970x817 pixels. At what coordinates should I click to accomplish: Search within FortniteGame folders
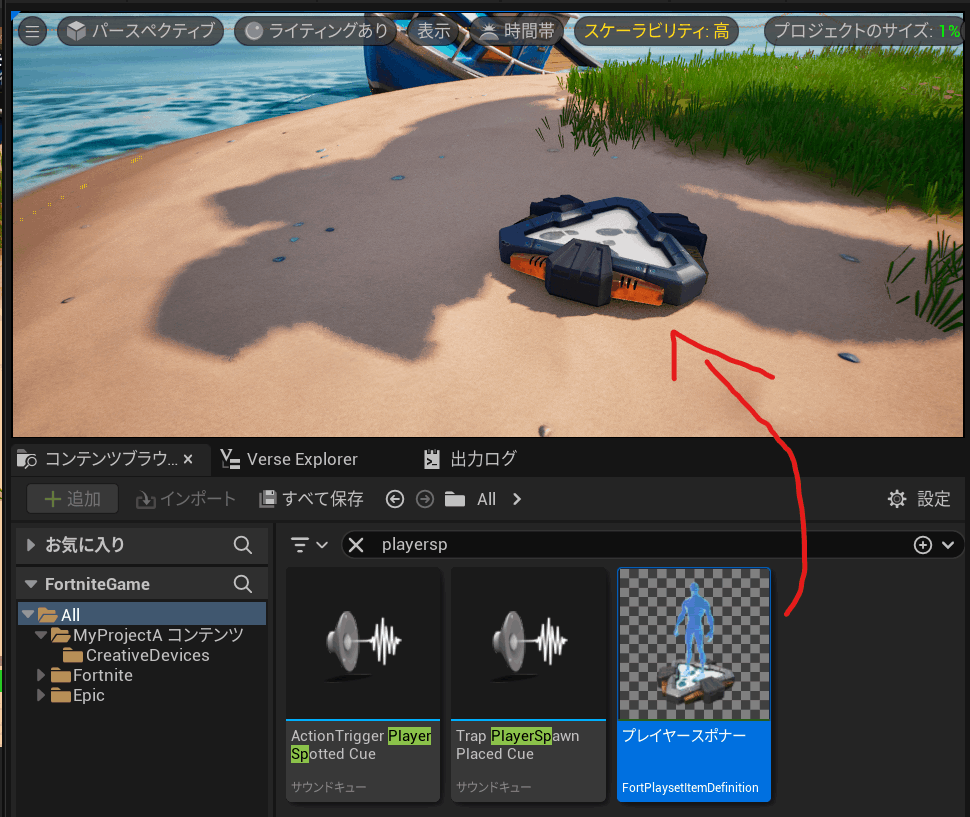(242, 584)
